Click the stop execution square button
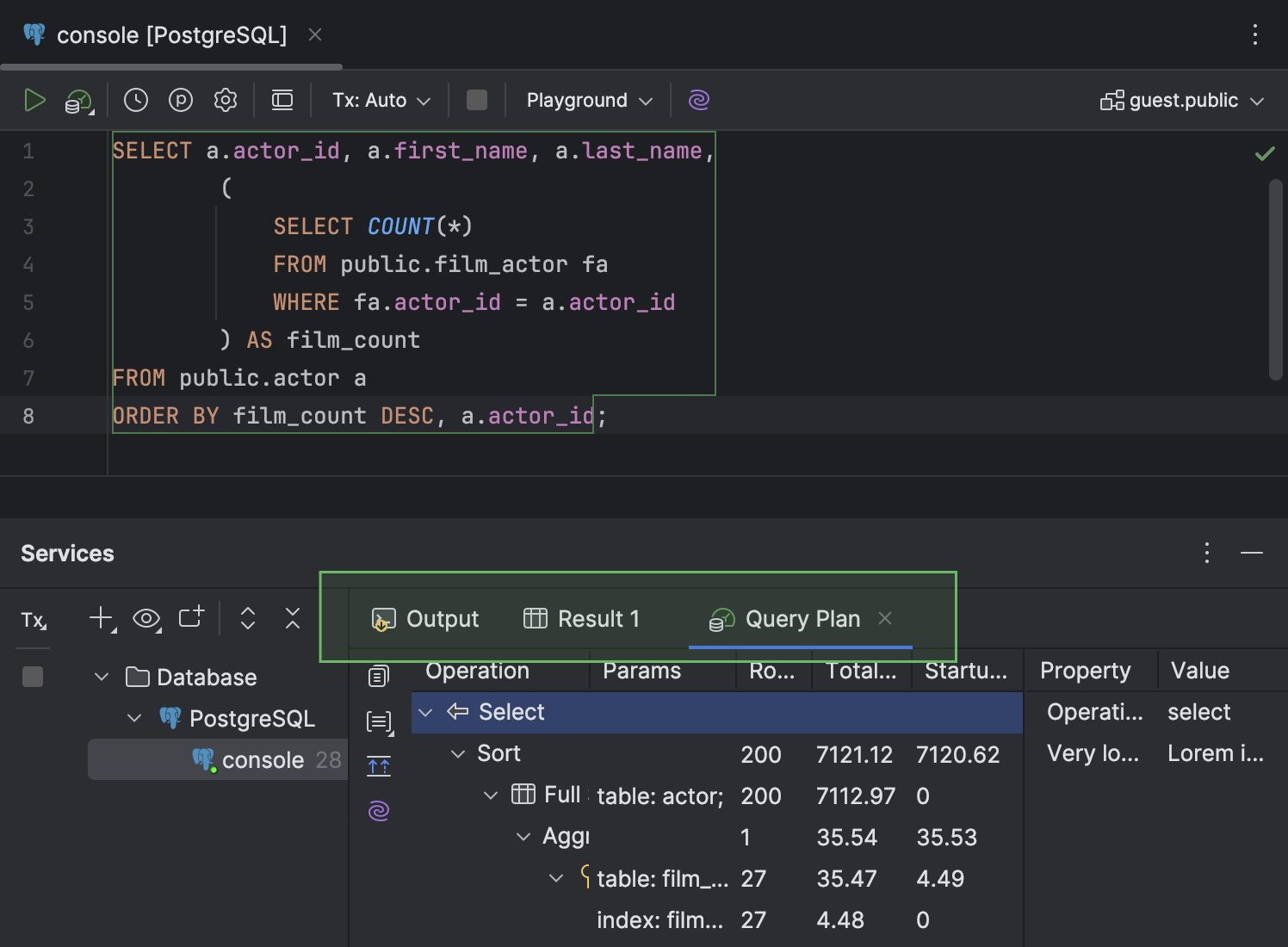 (x=477, y=101)
